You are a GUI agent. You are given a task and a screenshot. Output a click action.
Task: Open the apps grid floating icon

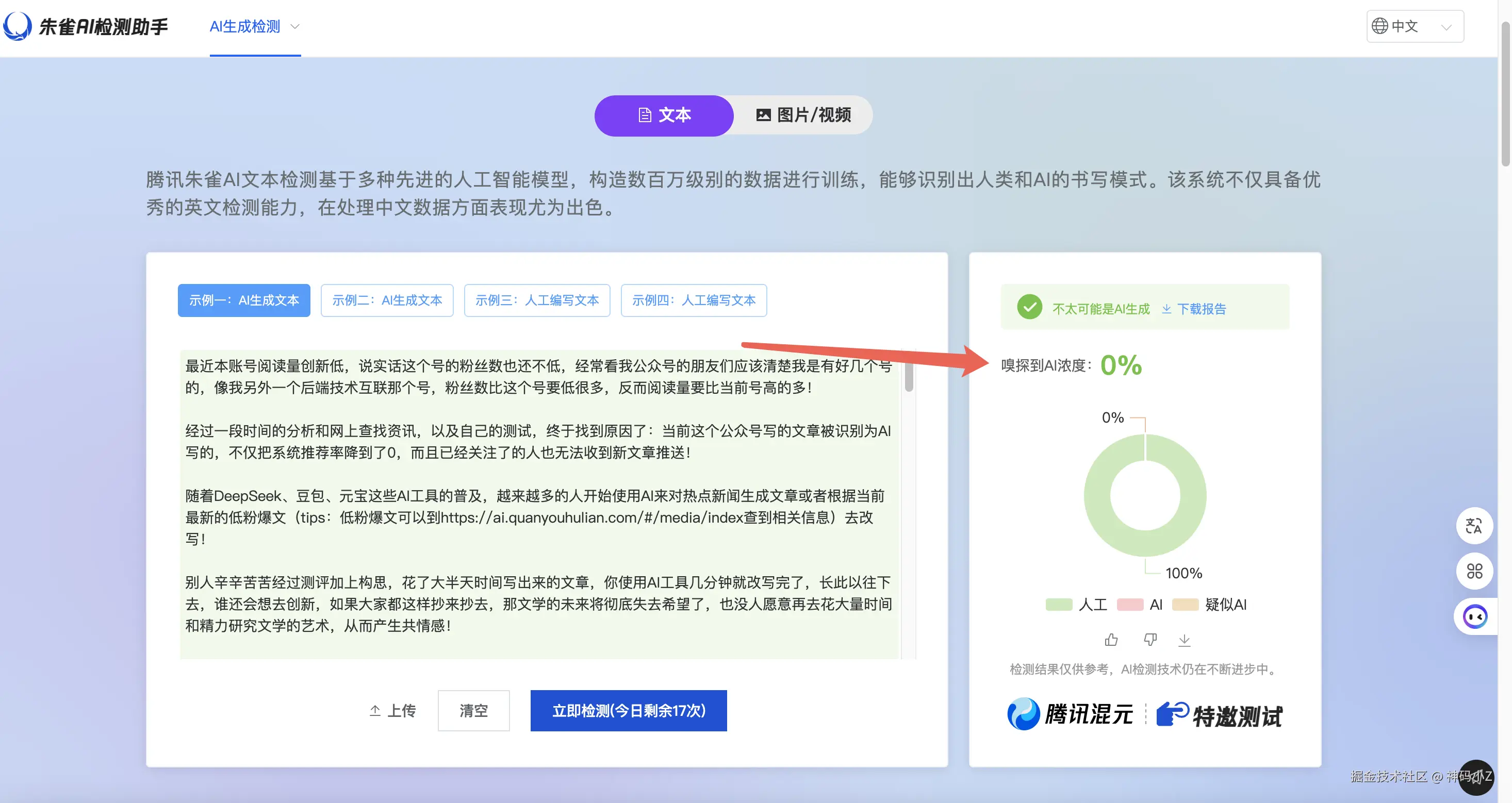pyautogui.click(x=1474, y=571)
